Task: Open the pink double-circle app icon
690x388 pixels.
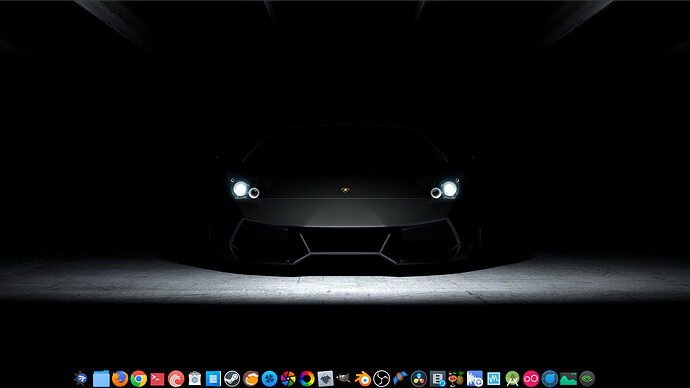Action: (x=531, y=378)
